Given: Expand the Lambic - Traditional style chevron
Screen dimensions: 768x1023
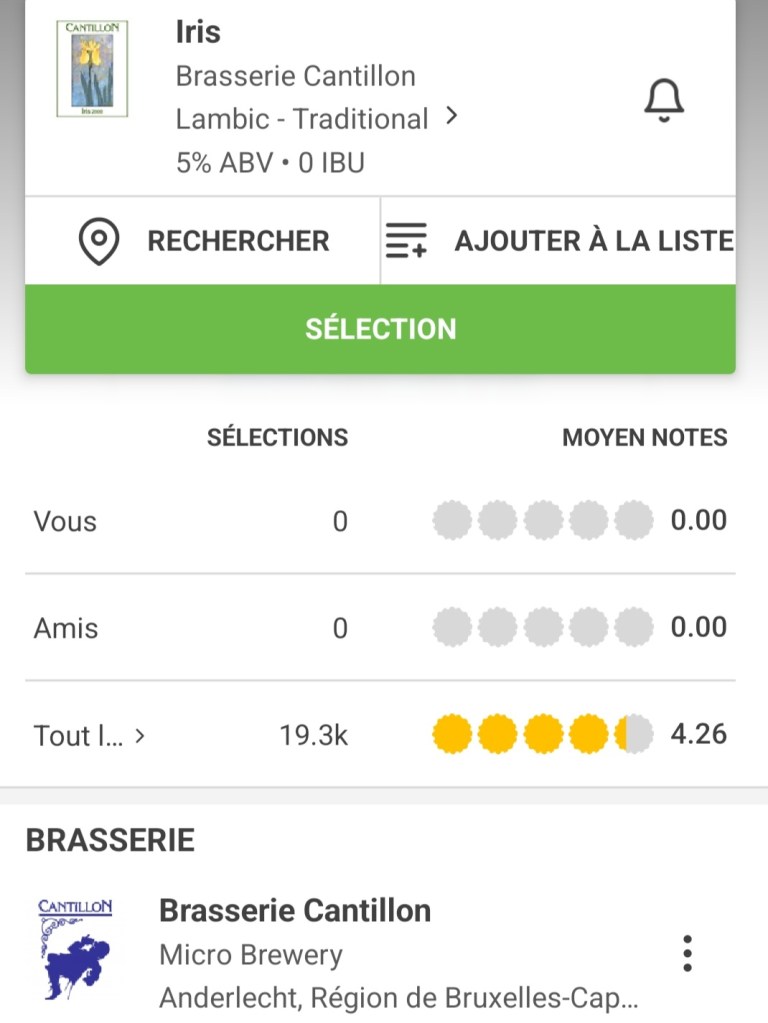Looking at the screenshot, I should pyautogui.click(x=452, y=117).
